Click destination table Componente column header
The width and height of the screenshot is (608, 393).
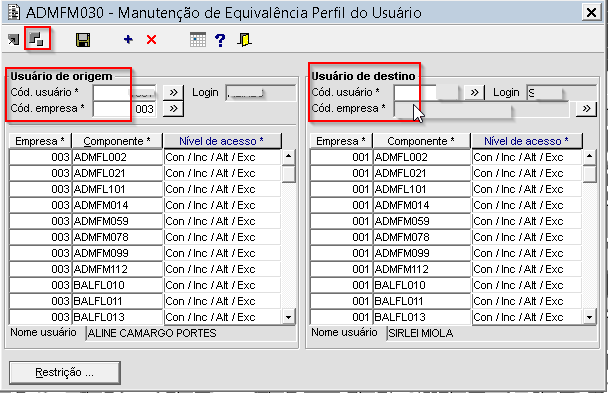tap(421, 141)
